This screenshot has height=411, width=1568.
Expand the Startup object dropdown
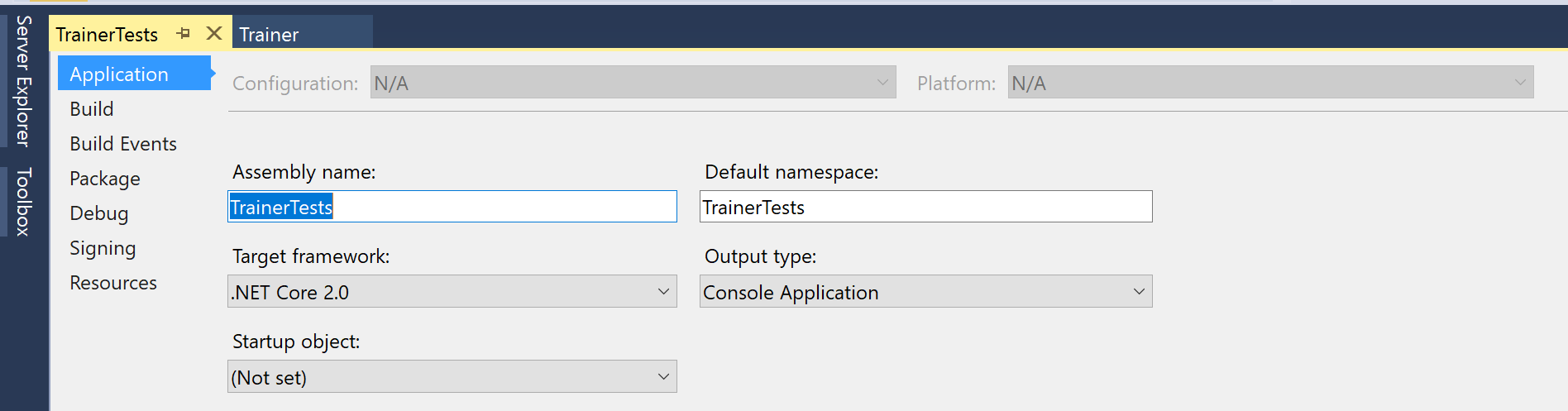(452, 377)
